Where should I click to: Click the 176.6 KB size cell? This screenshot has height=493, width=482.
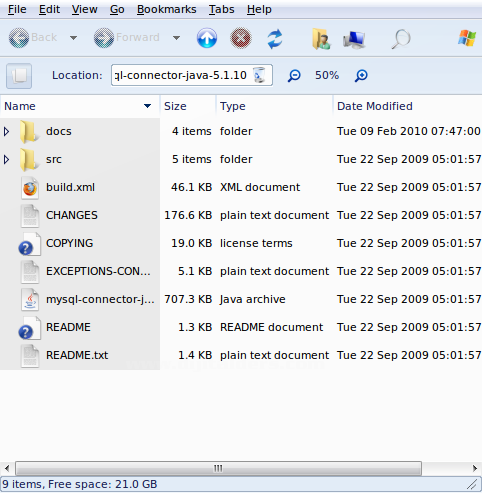tap(188, 215)
